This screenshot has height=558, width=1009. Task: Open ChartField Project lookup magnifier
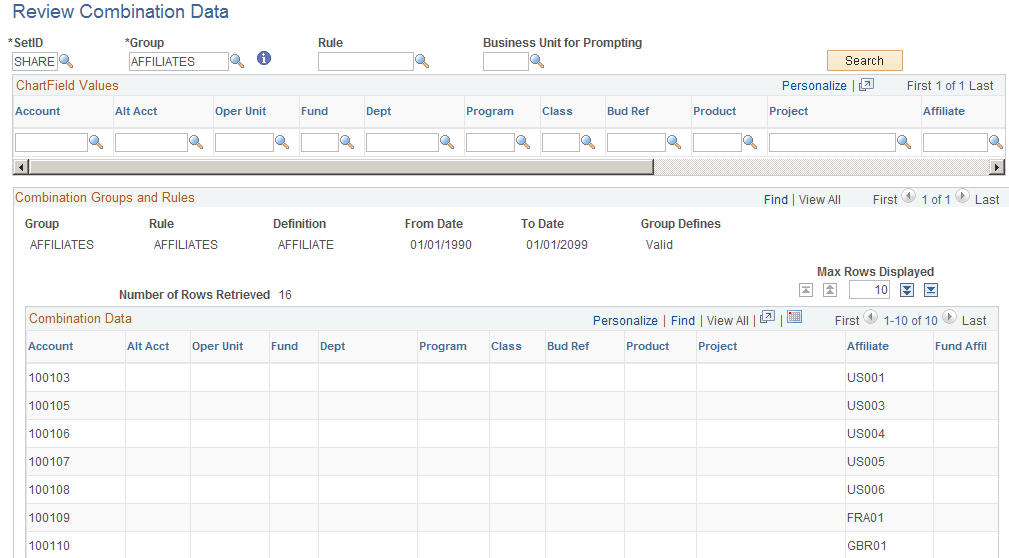904,142
